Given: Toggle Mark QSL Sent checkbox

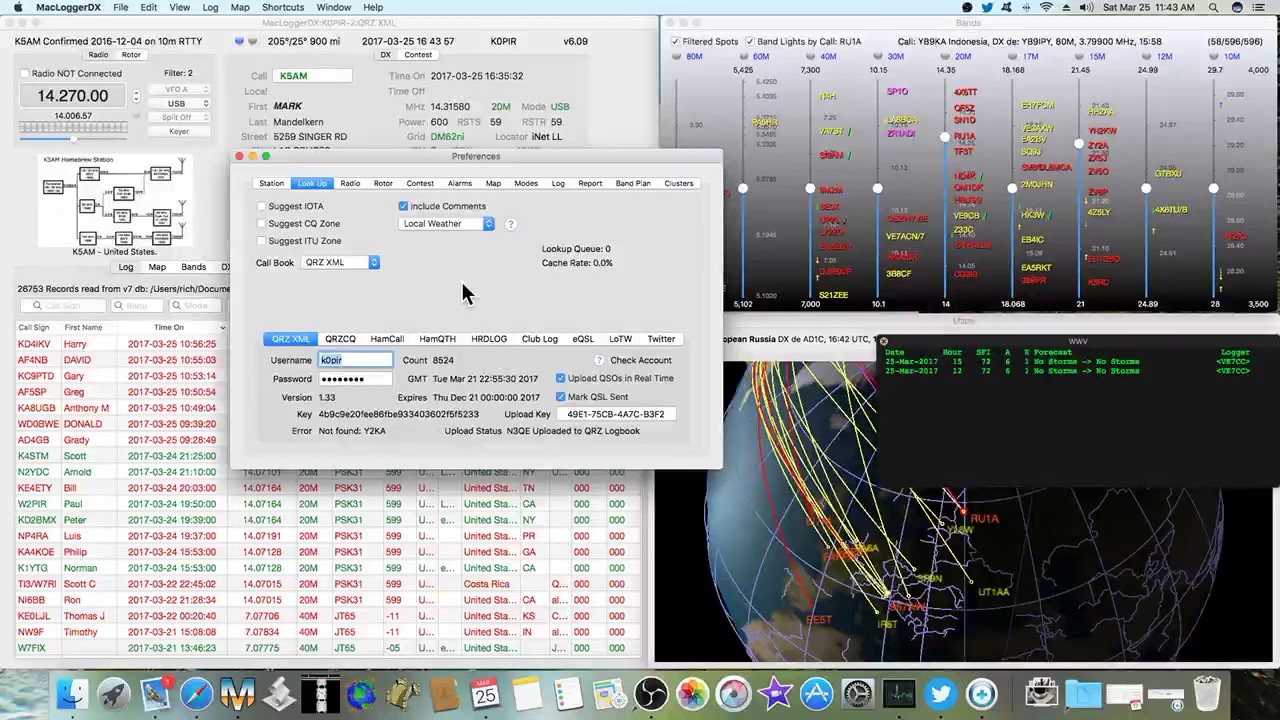Looking at the screenshot, I should point(560,397).
